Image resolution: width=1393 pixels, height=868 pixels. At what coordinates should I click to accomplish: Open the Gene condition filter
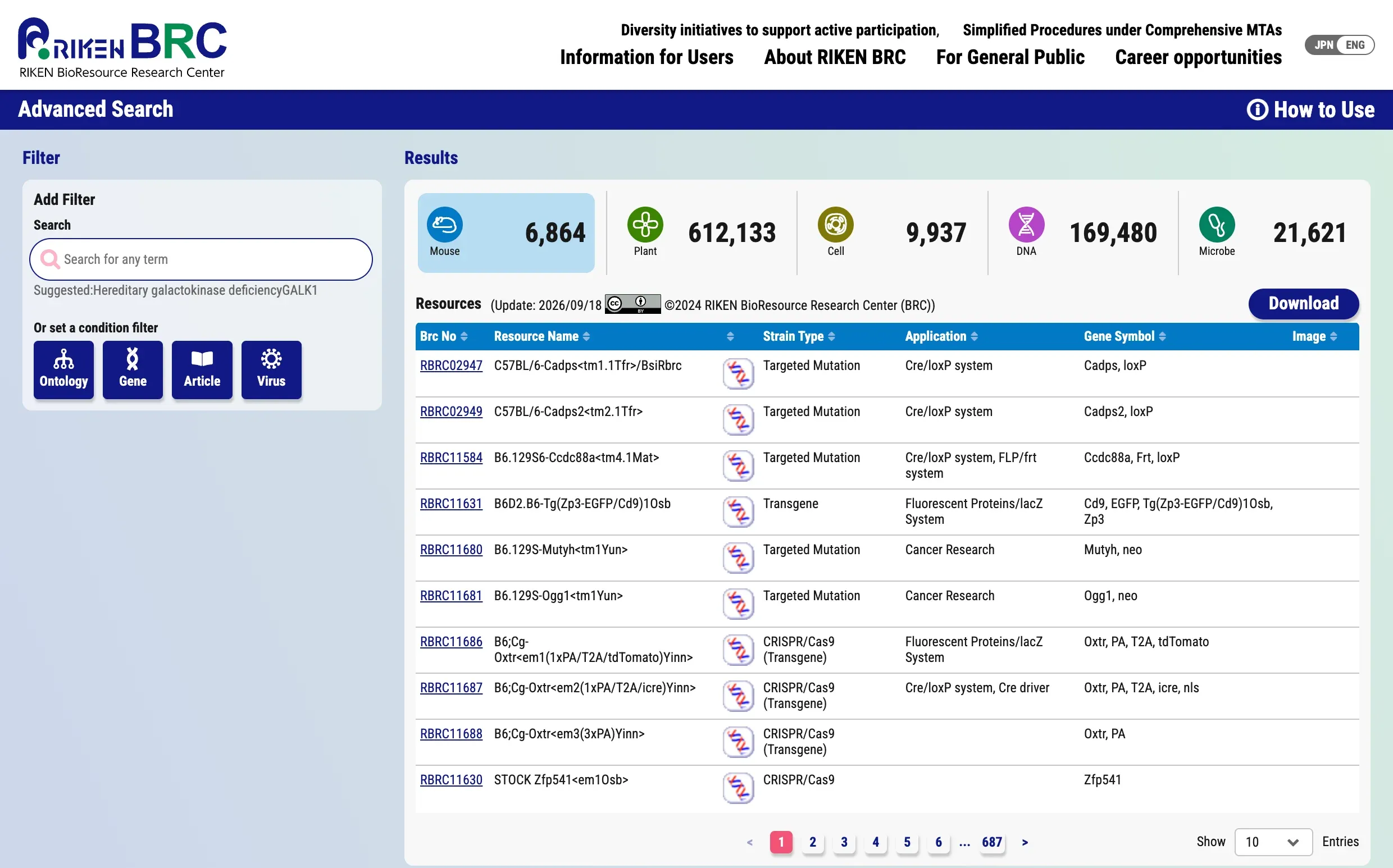click(133, 369)
